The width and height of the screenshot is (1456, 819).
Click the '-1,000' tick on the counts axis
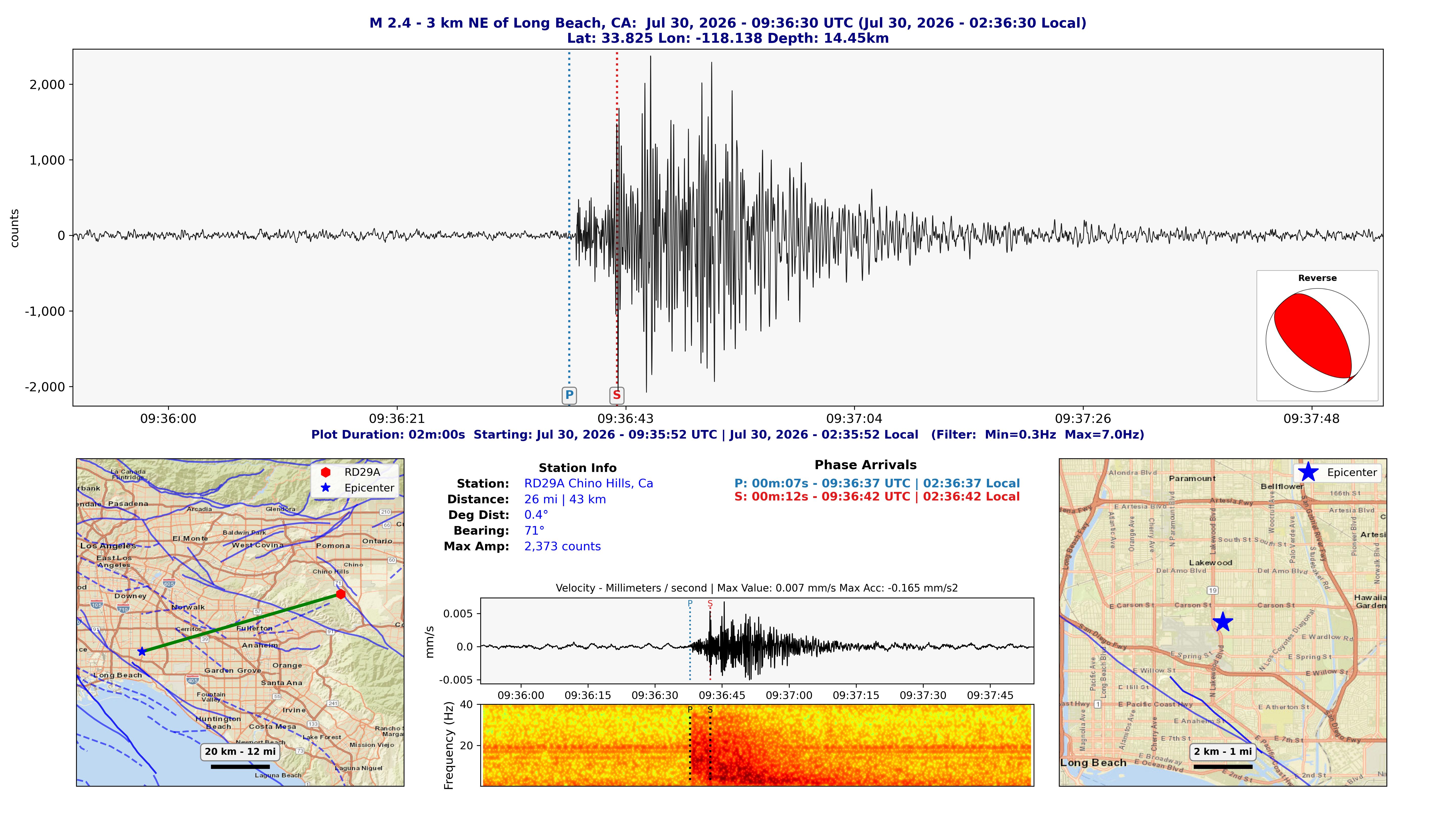pyautogui.click(x=45, y=311)
